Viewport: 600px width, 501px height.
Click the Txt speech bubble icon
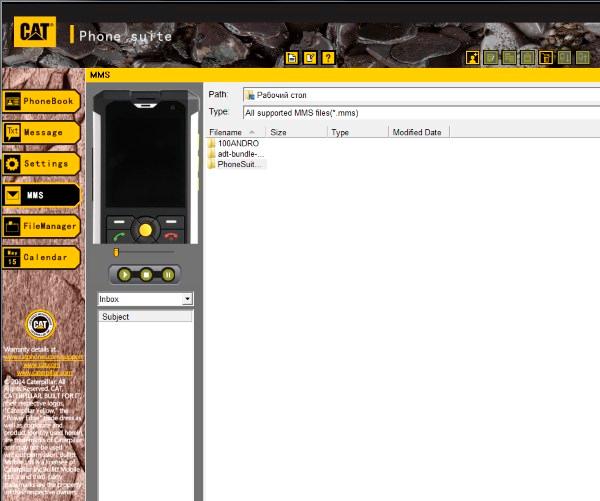12,132
